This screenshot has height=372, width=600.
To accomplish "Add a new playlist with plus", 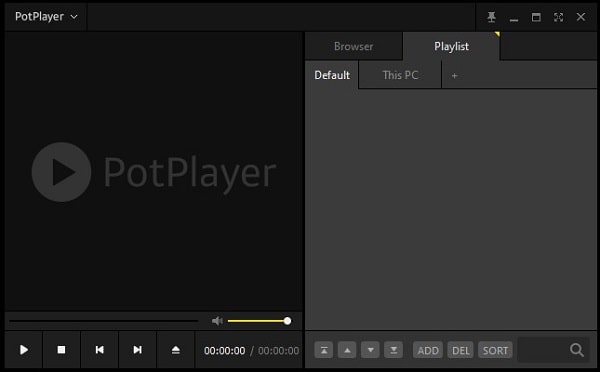I will pyautogui.click(x=454, y=76).
